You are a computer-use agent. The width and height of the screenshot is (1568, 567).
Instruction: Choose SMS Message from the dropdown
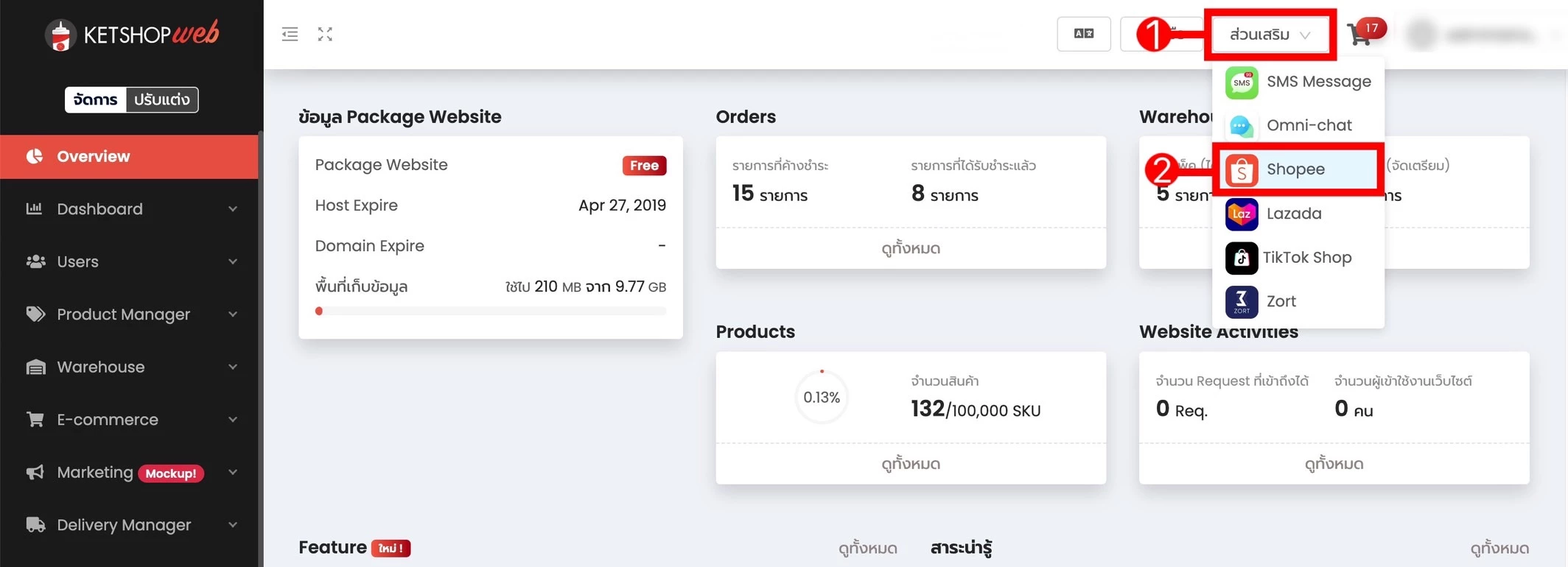tap(1298, 82)
